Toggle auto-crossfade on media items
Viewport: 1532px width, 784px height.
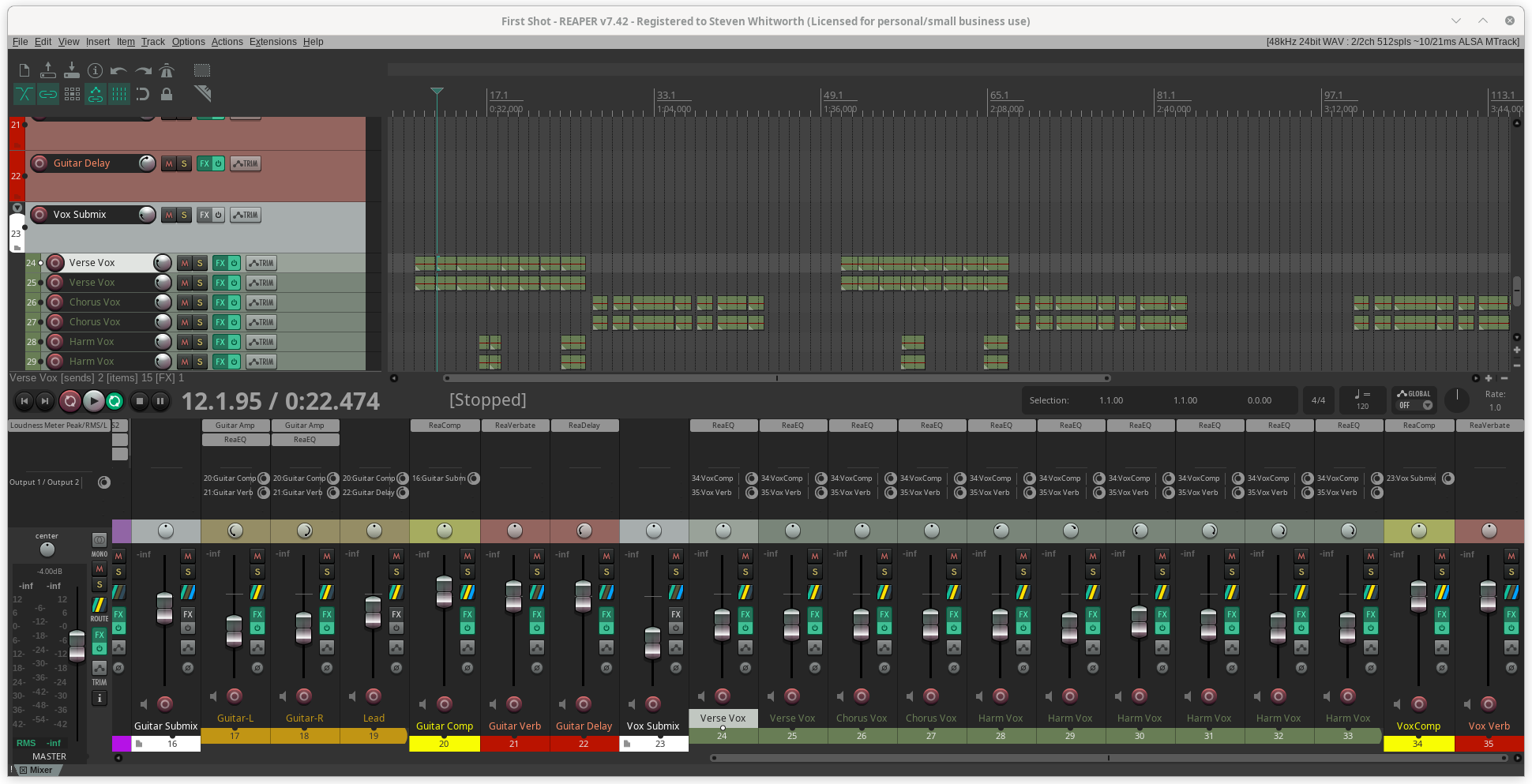tap(24, 94)
